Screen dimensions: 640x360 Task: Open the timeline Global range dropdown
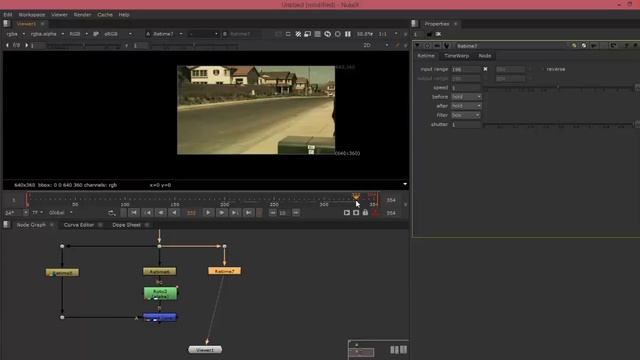coord(60,213)
